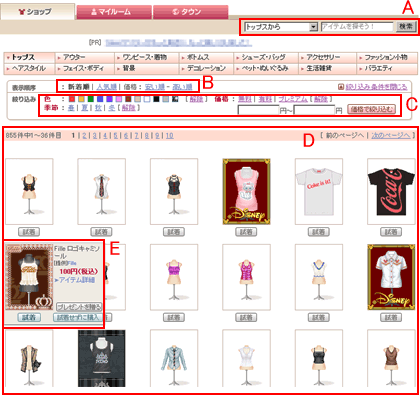Click the アイテムを探そう search input field
Screen dimensions: 420x395
(x=357, y=27)
